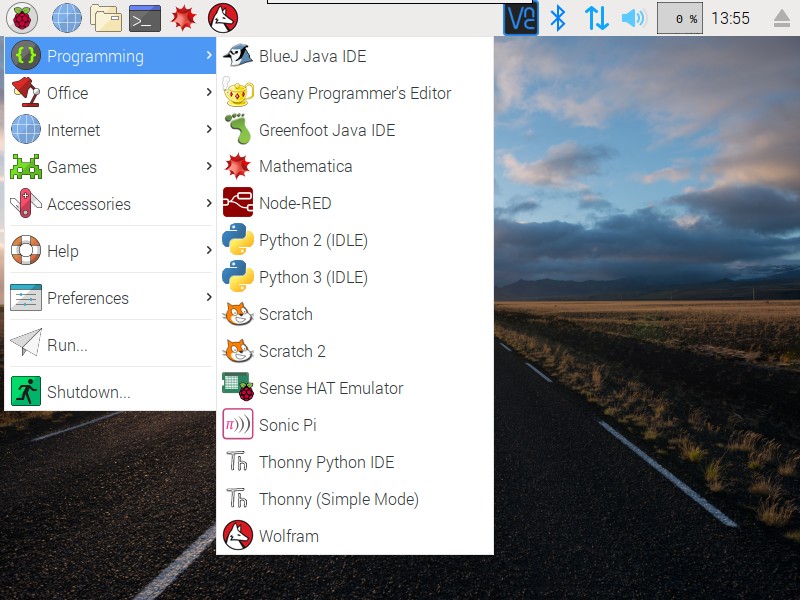The width and height of the screenshot is (800, 600).
Task: Click the Scratch cat icon
Action: [x=238, y=314]
